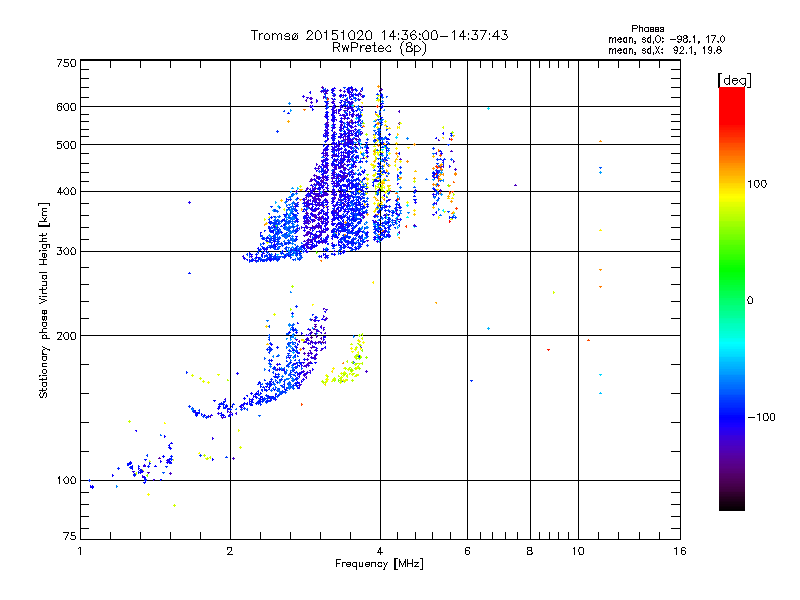This screenshot has height=600, width=800.
Task: Click y-axis tick label '400'
Action: click(66, 192)
